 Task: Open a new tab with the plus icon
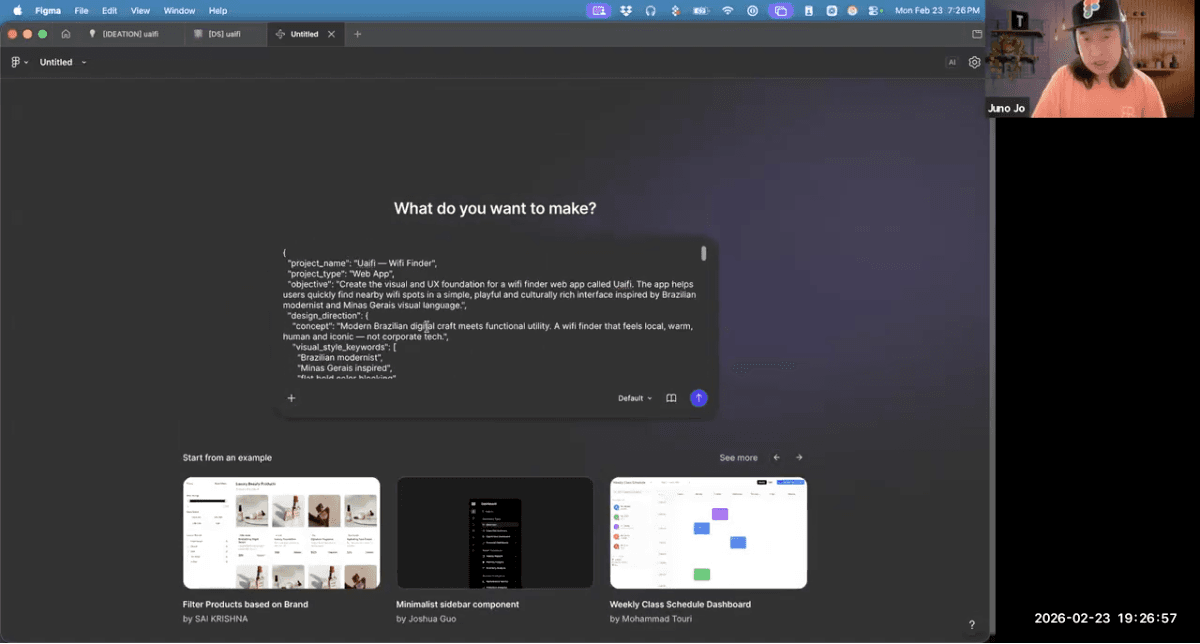tap(357, 33)
